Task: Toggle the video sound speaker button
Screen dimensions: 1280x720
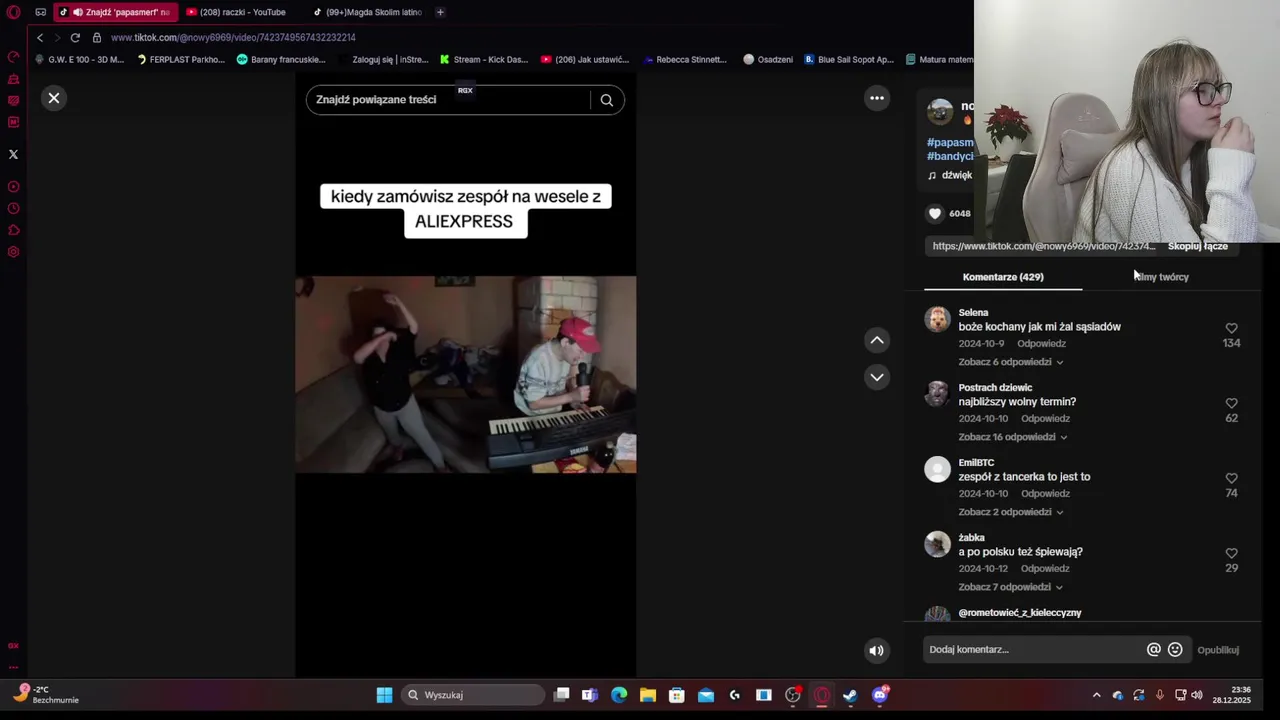Action: pyautogui.click(x=876, y=650)
